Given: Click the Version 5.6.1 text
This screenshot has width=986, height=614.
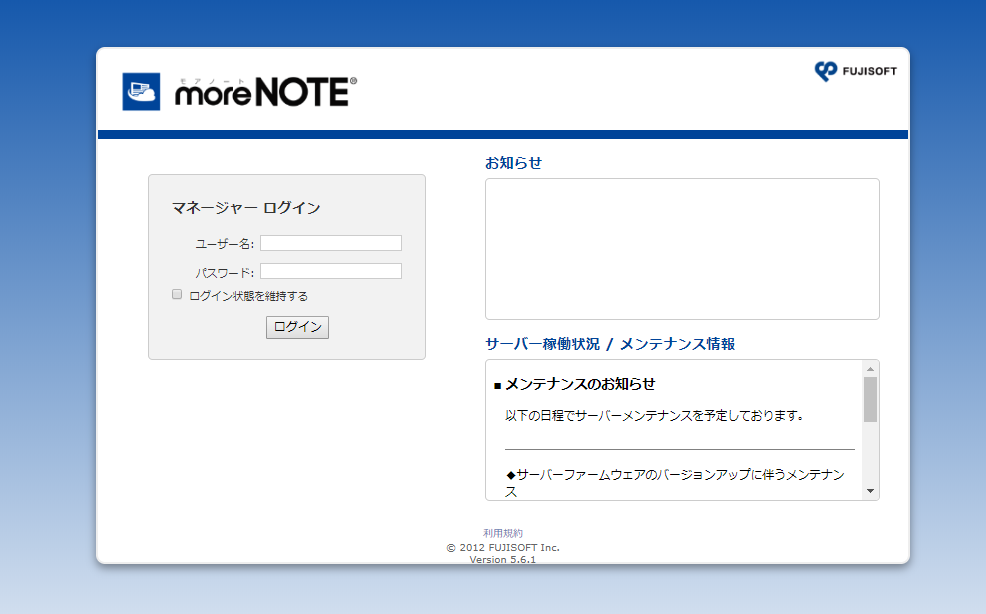Looking at the screenshot, I should (502, 559).
